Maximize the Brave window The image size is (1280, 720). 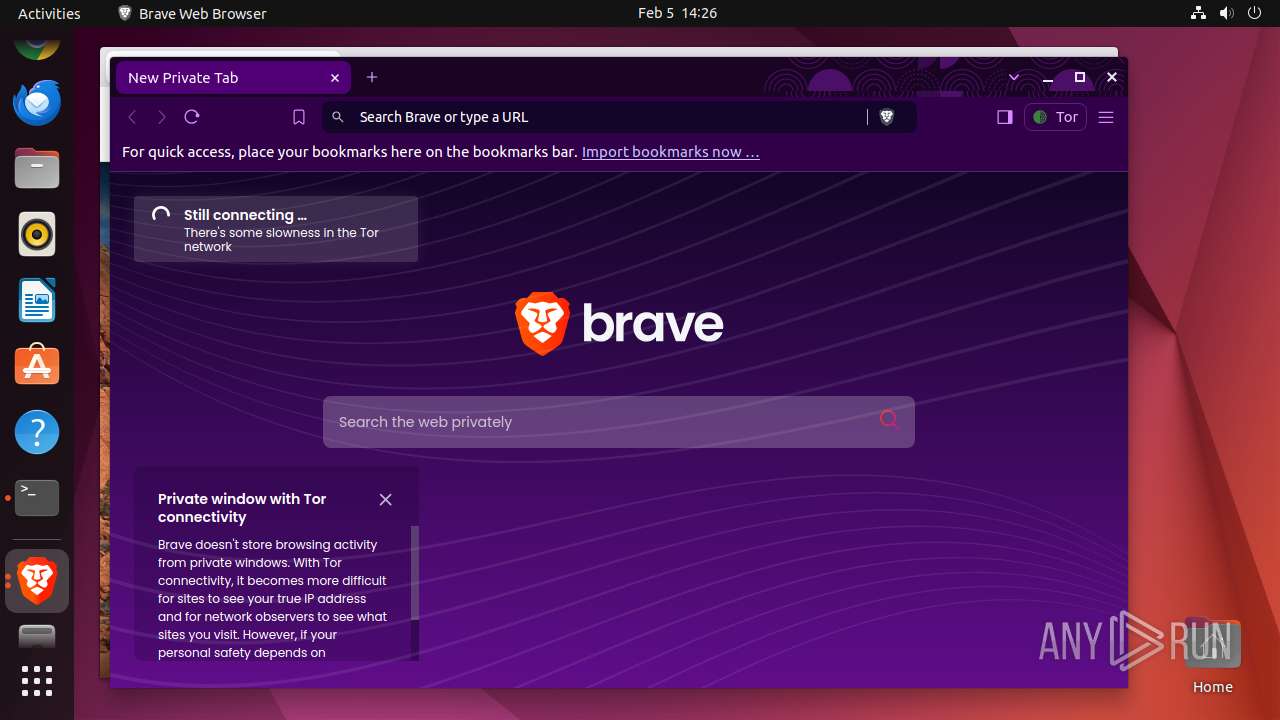[x=1080, y=77]
